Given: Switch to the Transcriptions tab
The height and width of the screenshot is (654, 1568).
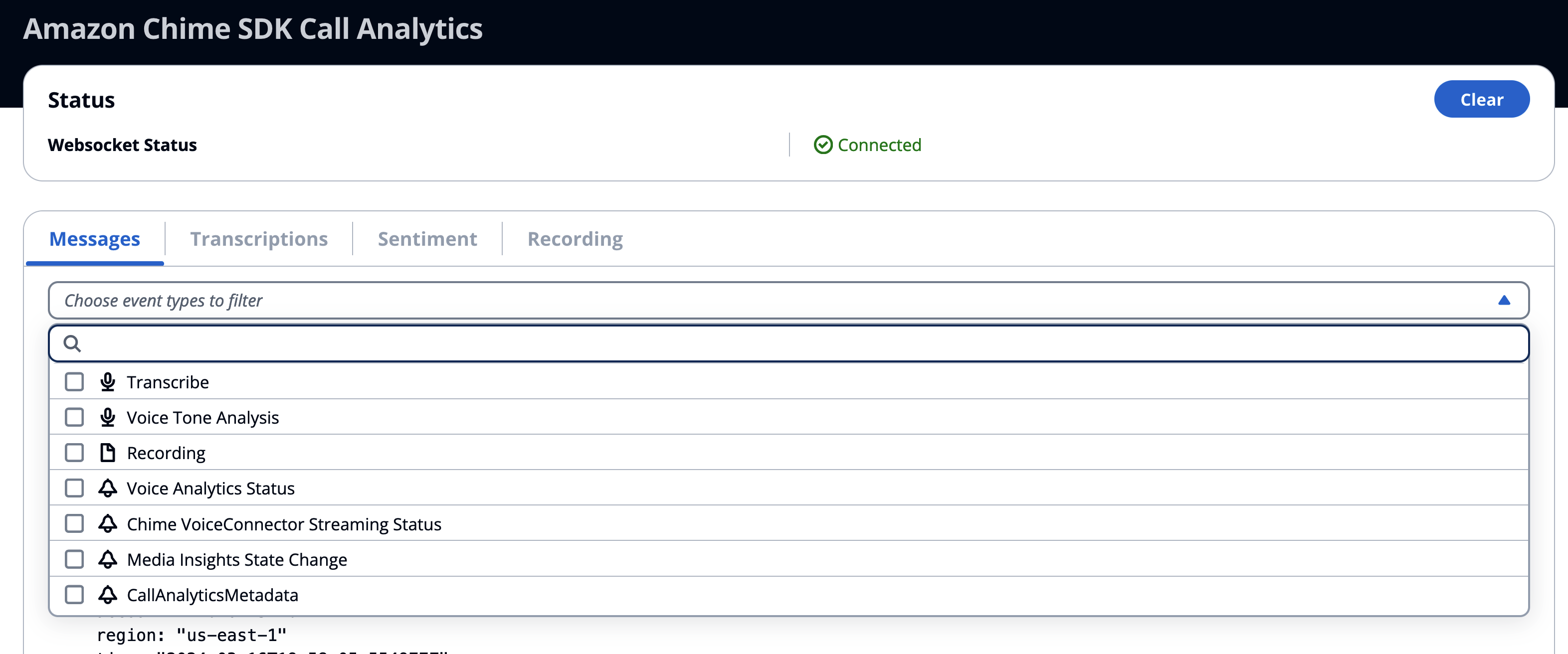Looking at the screenshot, I should (259, 239).
